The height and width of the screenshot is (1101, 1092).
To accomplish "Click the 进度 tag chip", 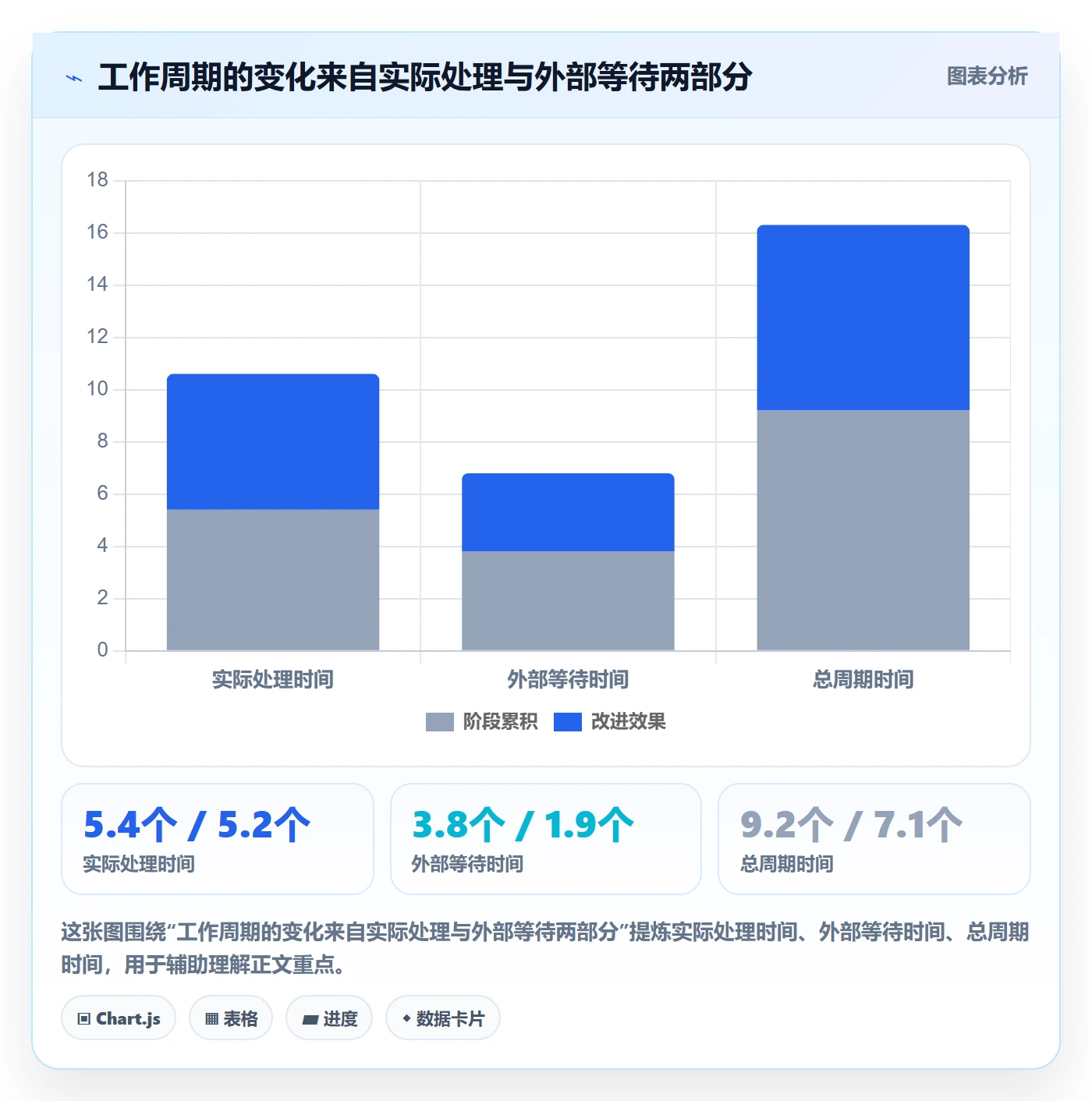I will (329, 1018).
